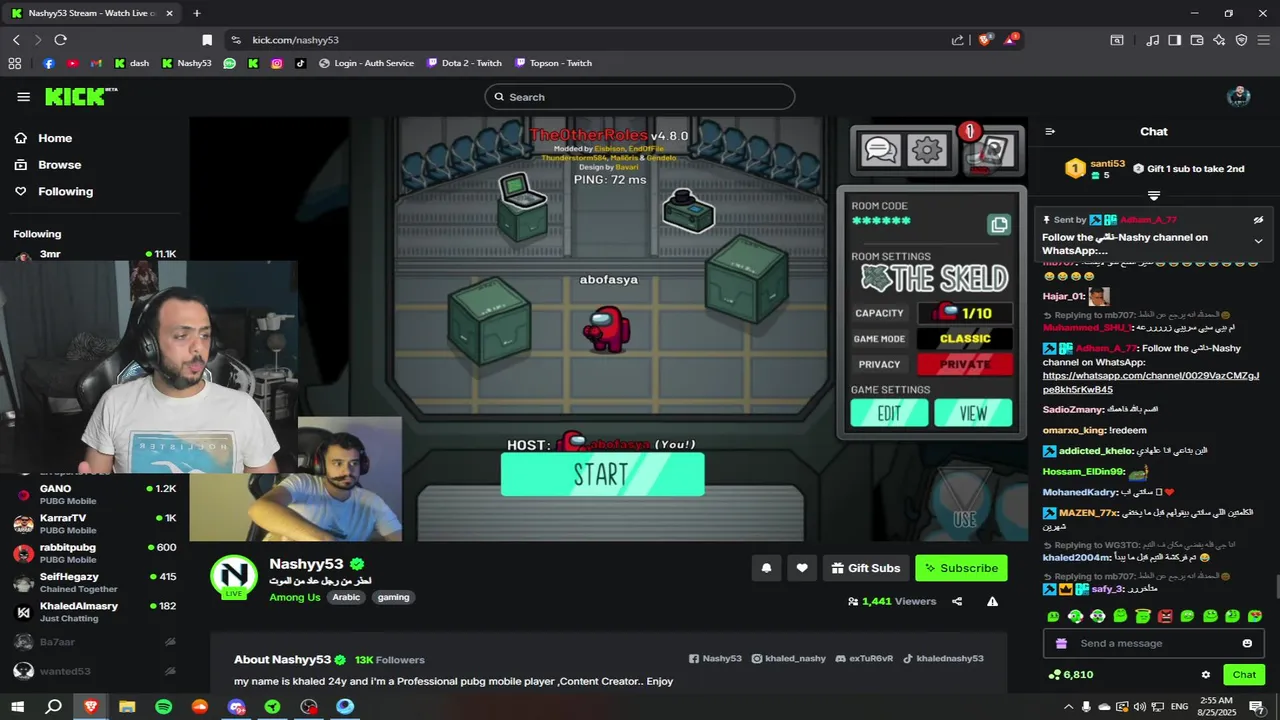Open OBS Studio from the taskbar

pos(309,706)
